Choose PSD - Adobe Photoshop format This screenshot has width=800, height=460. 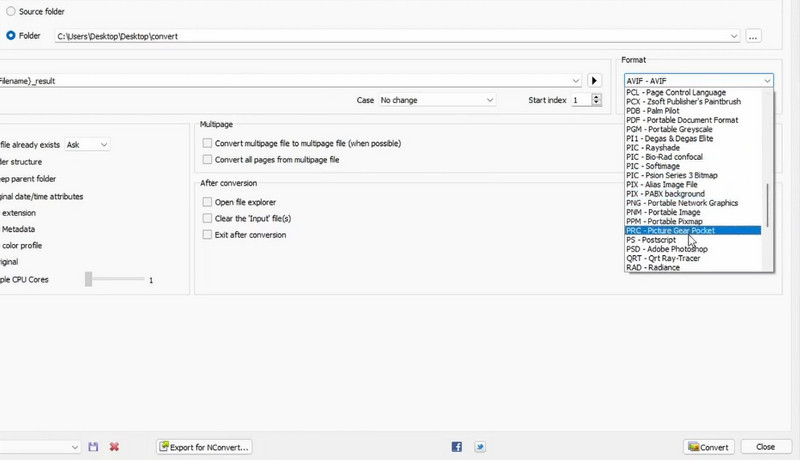point(693,249)
